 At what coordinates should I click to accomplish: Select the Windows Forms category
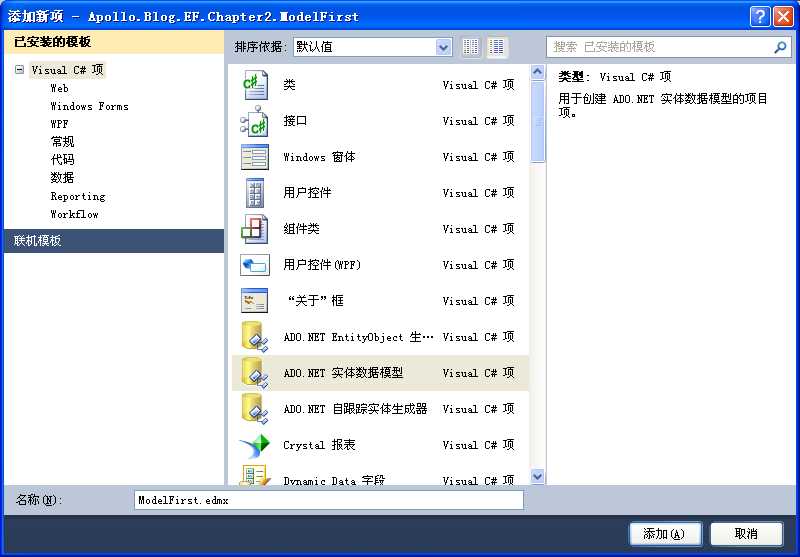pyautogui.click(x=89, y=106)
